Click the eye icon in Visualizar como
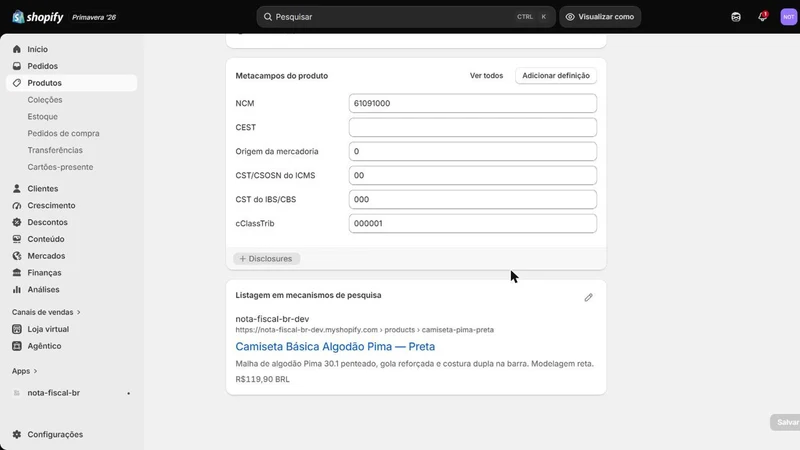Screen dimensions: 800x450 pyautogui.click(x=570, y=17)
